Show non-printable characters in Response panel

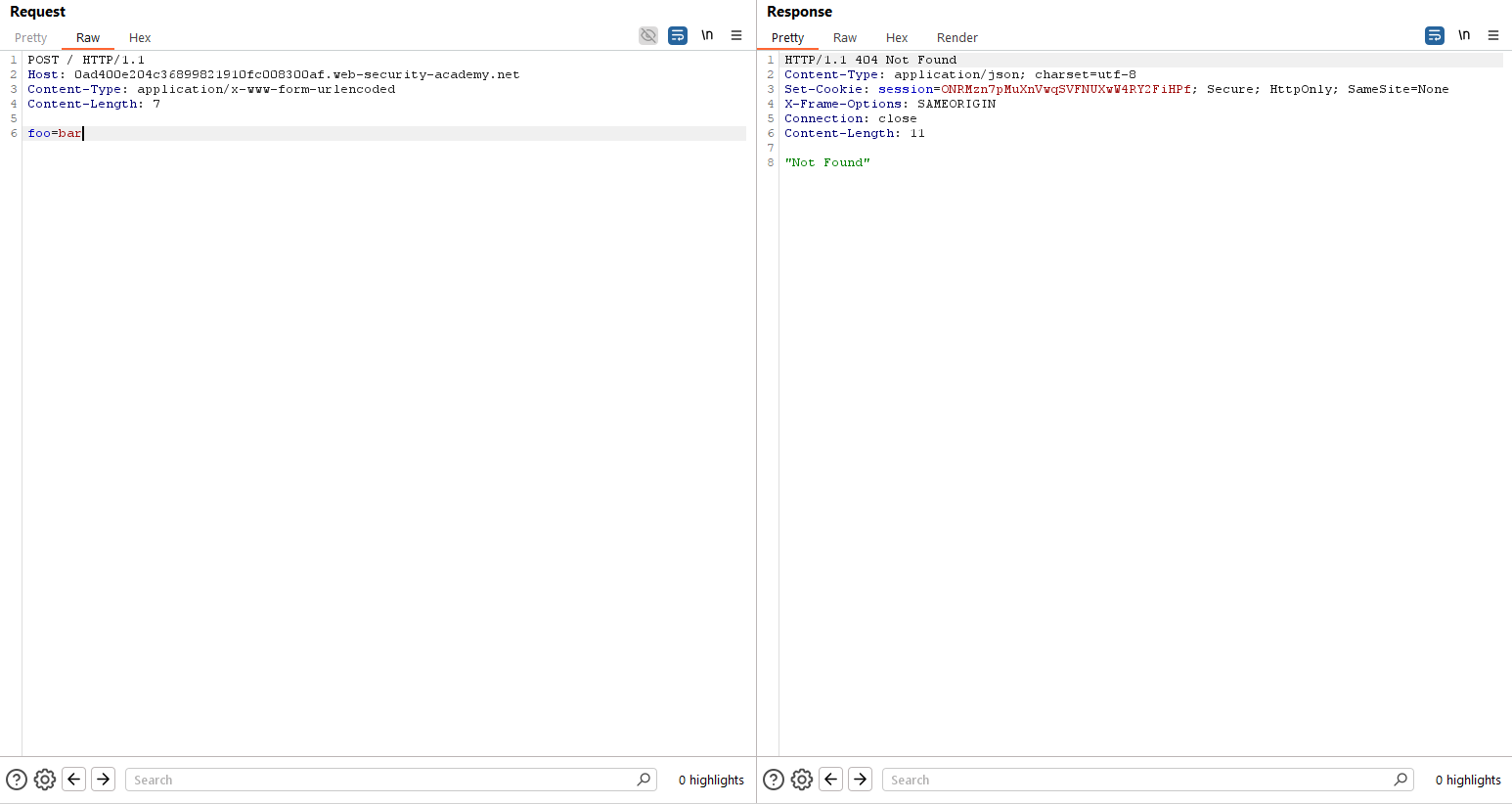[1464, 36]
